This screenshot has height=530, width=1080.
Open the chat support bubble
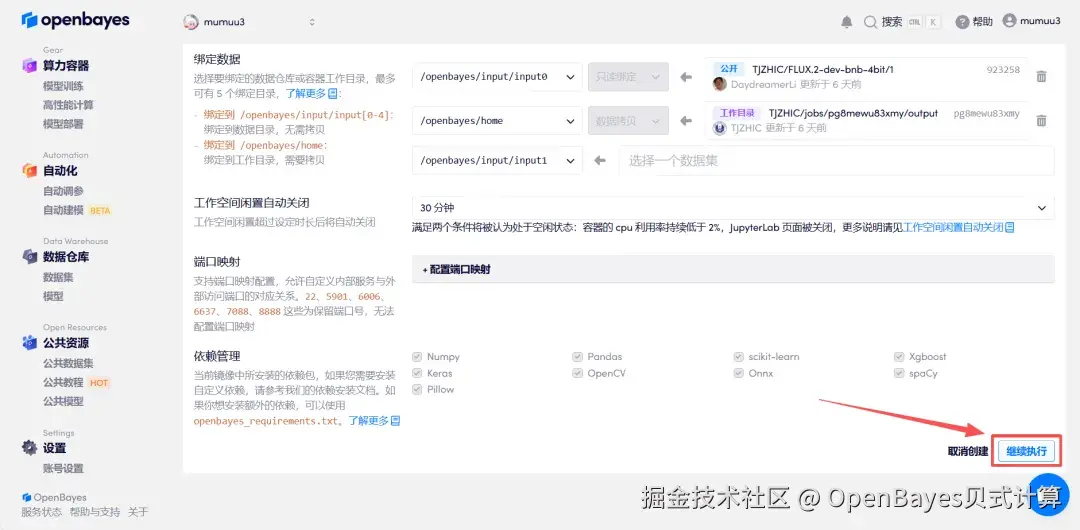(x=1048, y=494)
